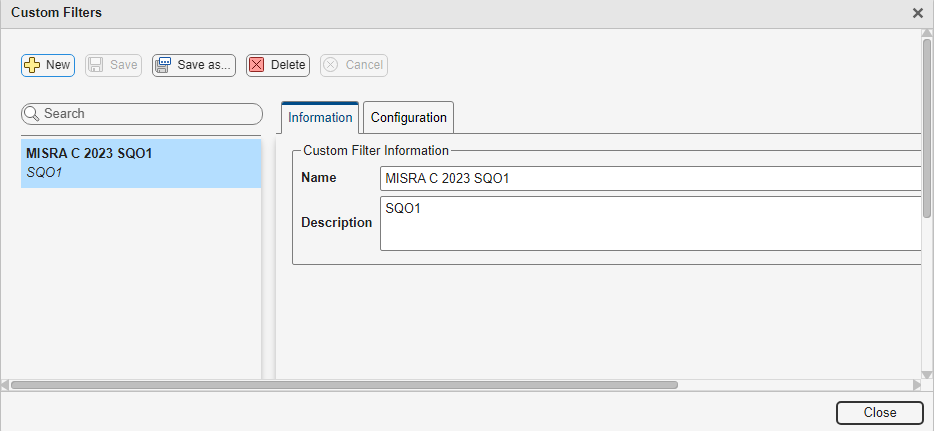The width and height of the screenshot is (934, 431).
Task: Click the vertical scrollbar down arrow
Action: point(927,374)
